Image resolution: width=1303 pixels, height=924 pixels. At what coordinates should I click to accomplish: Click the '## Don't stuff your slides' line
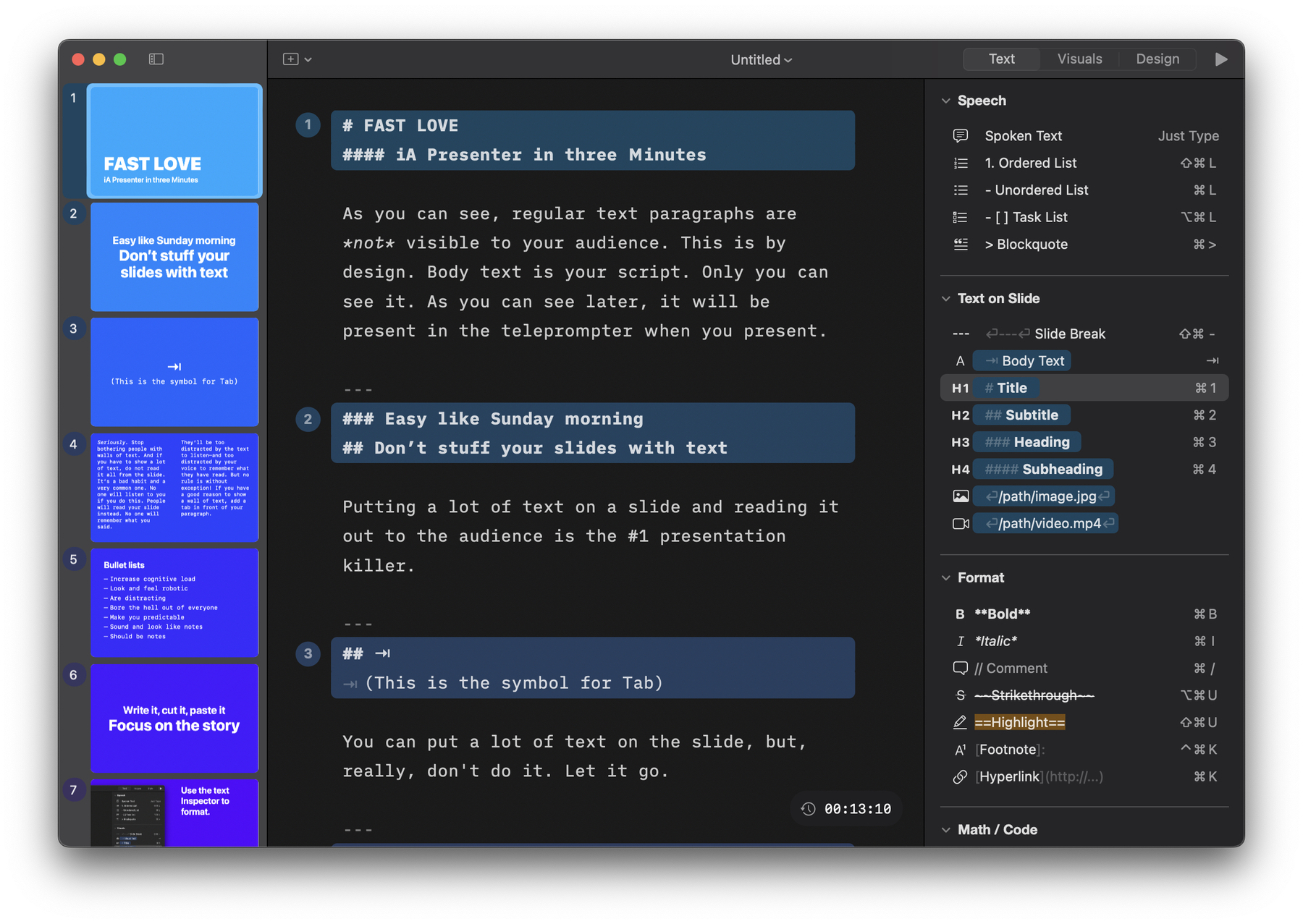(535, 448)
